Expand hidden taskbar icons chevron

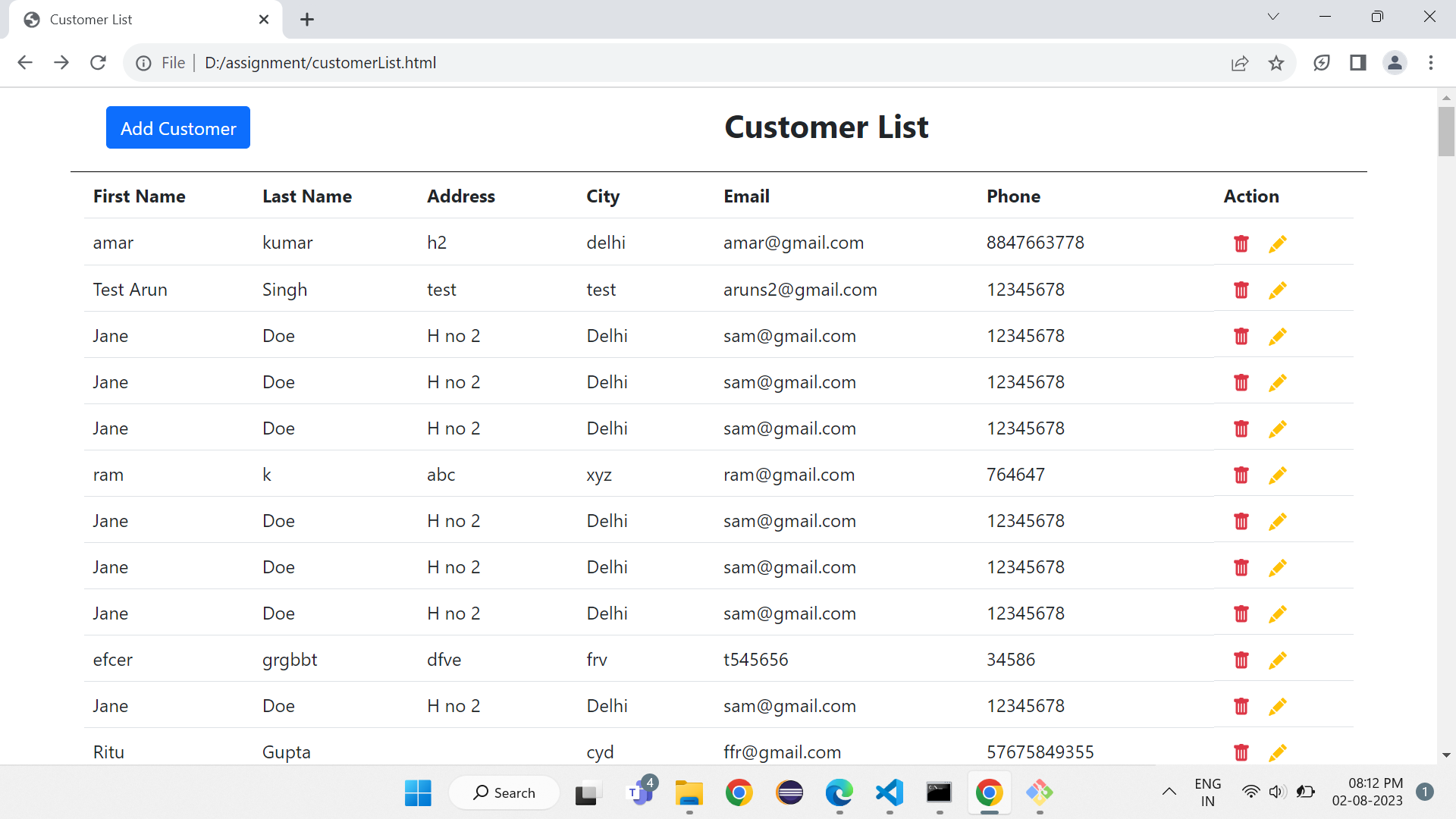pos(1169,792)
